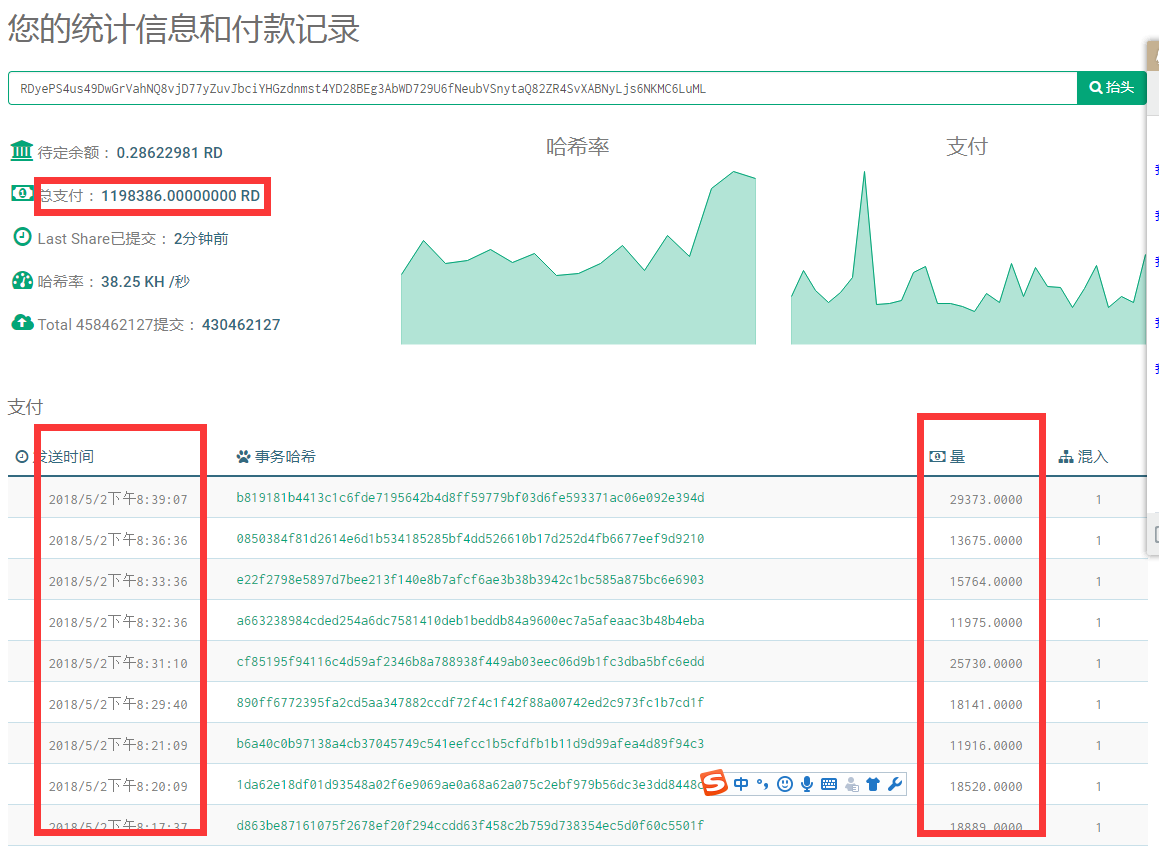Click the cloud upload icon beside Total submissions
Screen dimensions: 1159x850
(x=22, y=322)
